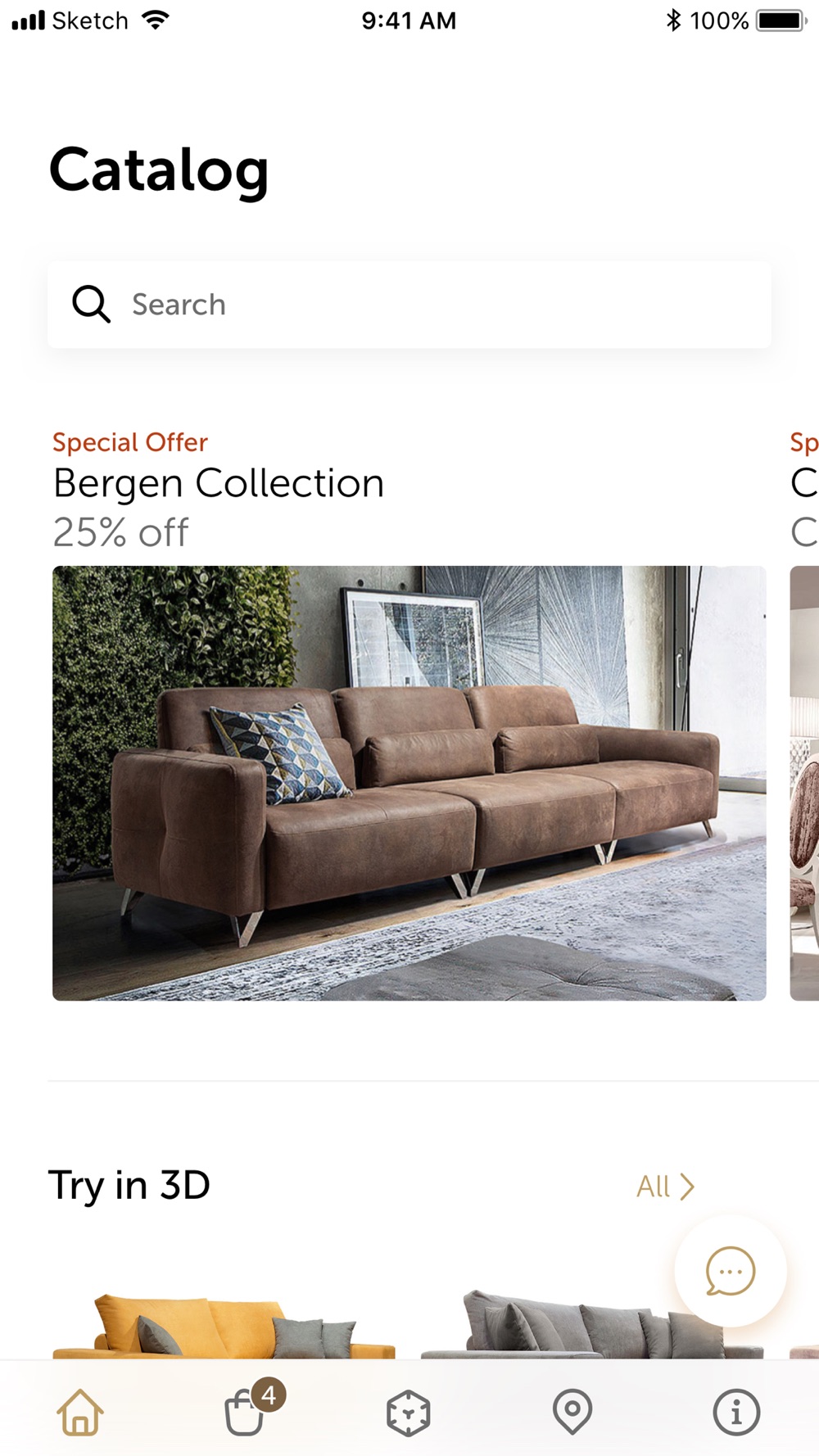Open the info tab icon
The height and width of the screenshot is (1456, 819).
click(736, 1412)
